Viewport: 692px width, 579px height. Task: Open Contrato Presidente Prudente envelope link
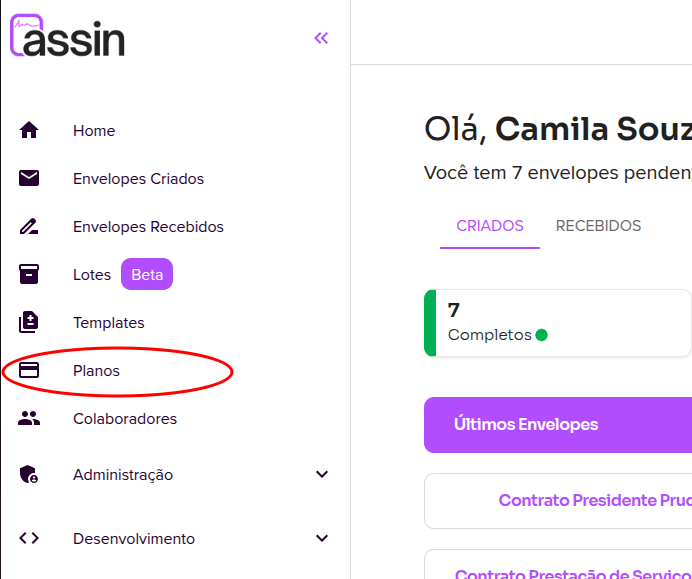click(x=594, y=500)
